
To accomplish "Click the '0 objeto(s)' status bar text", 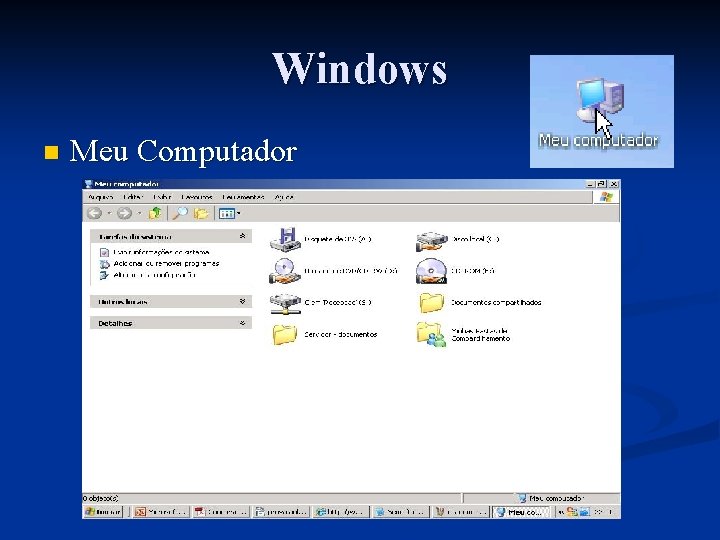I will coord(101,498).
